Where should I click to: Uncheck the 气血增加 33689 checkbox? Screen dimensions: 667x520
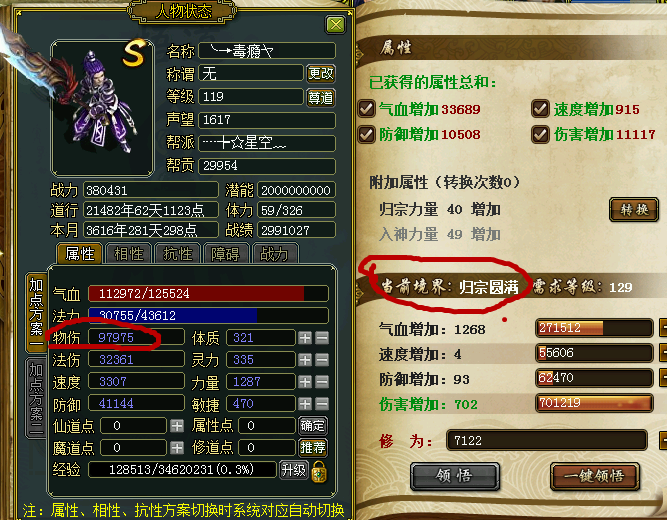pyautogui.click(x=366, y=109)
